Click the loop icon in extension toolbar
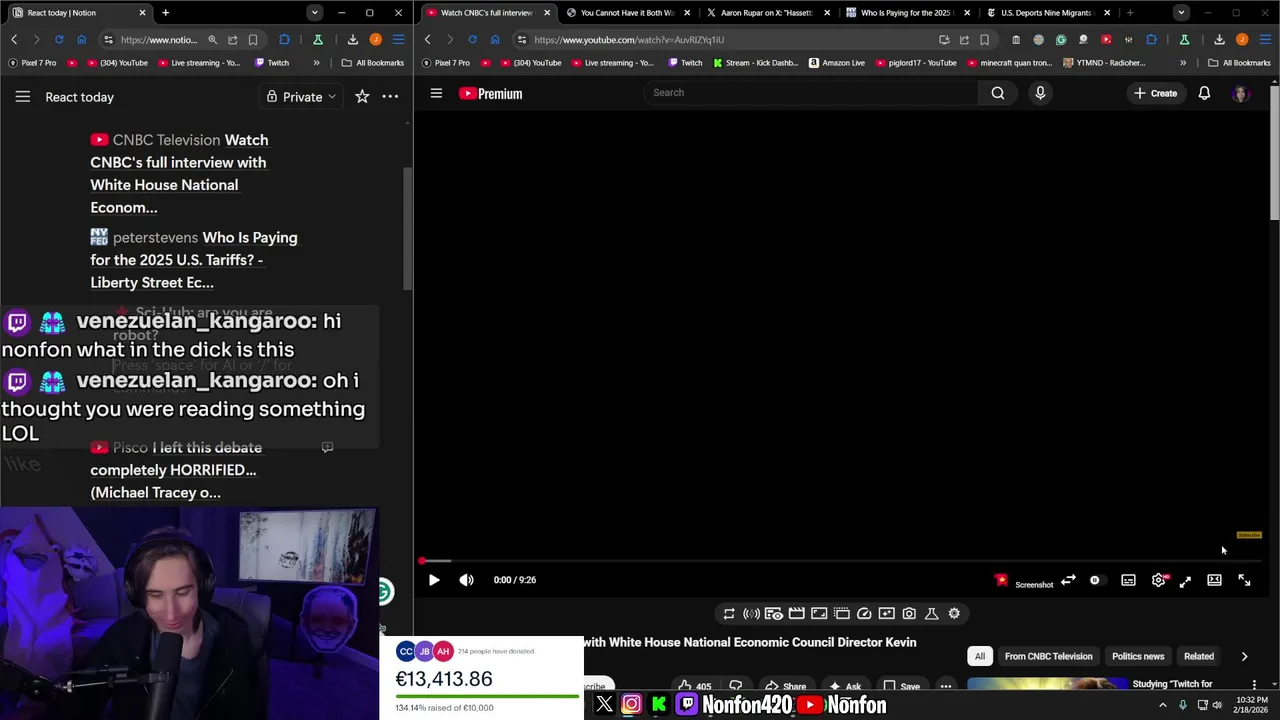The width and height of the screenshot is (1280, 720). [x=729, y=614]
